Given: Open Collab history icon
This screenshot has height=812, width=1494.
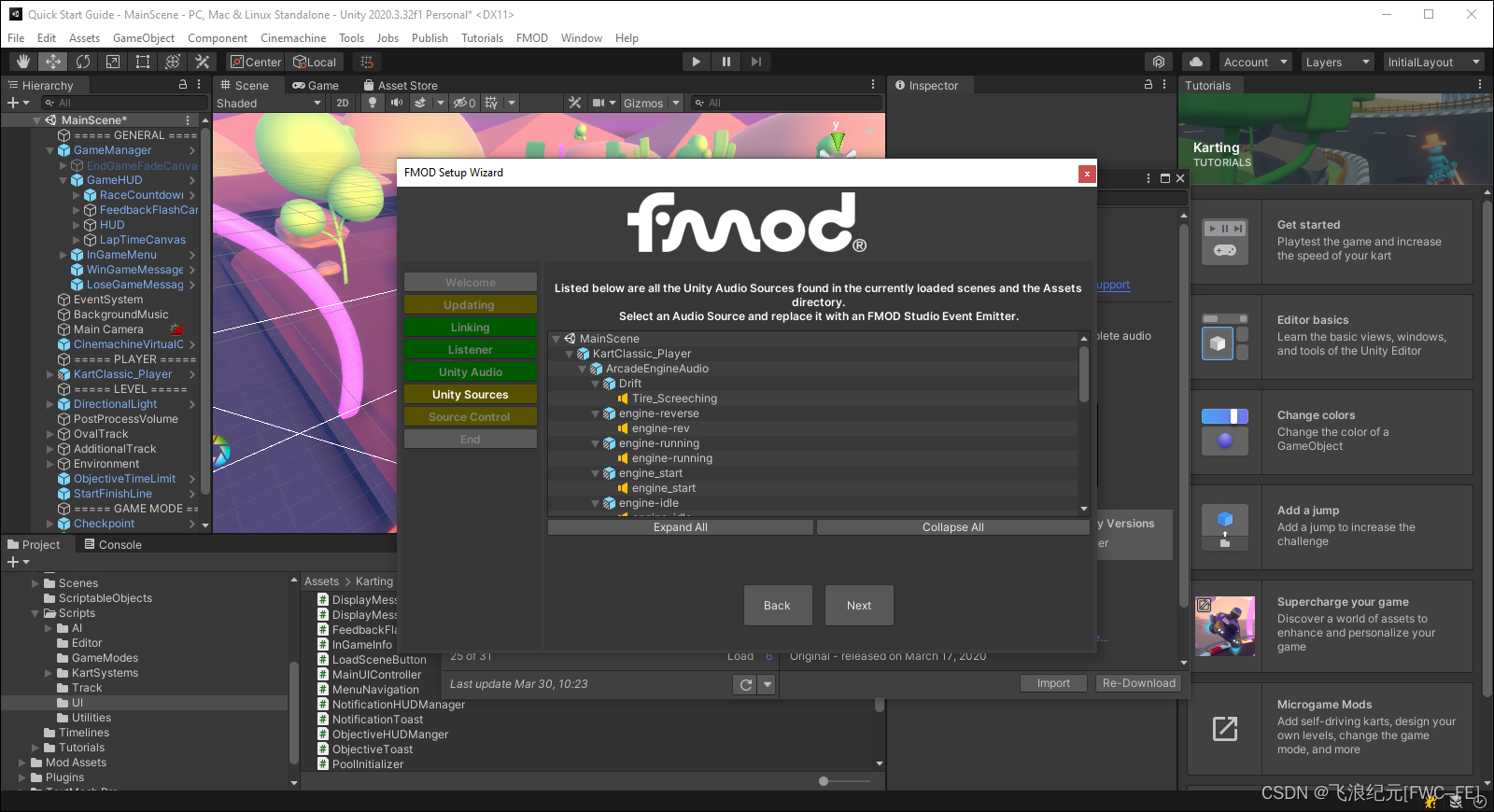Looking at the screenshot, I should (1159, 62).
